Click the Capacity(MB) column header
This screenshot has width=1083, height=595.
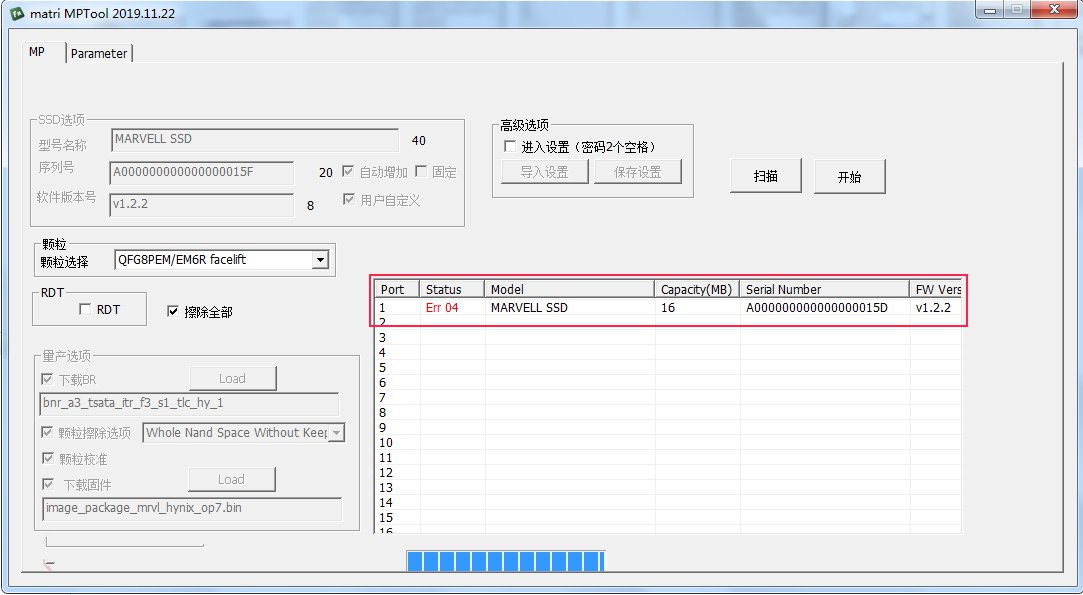[697, 289]
